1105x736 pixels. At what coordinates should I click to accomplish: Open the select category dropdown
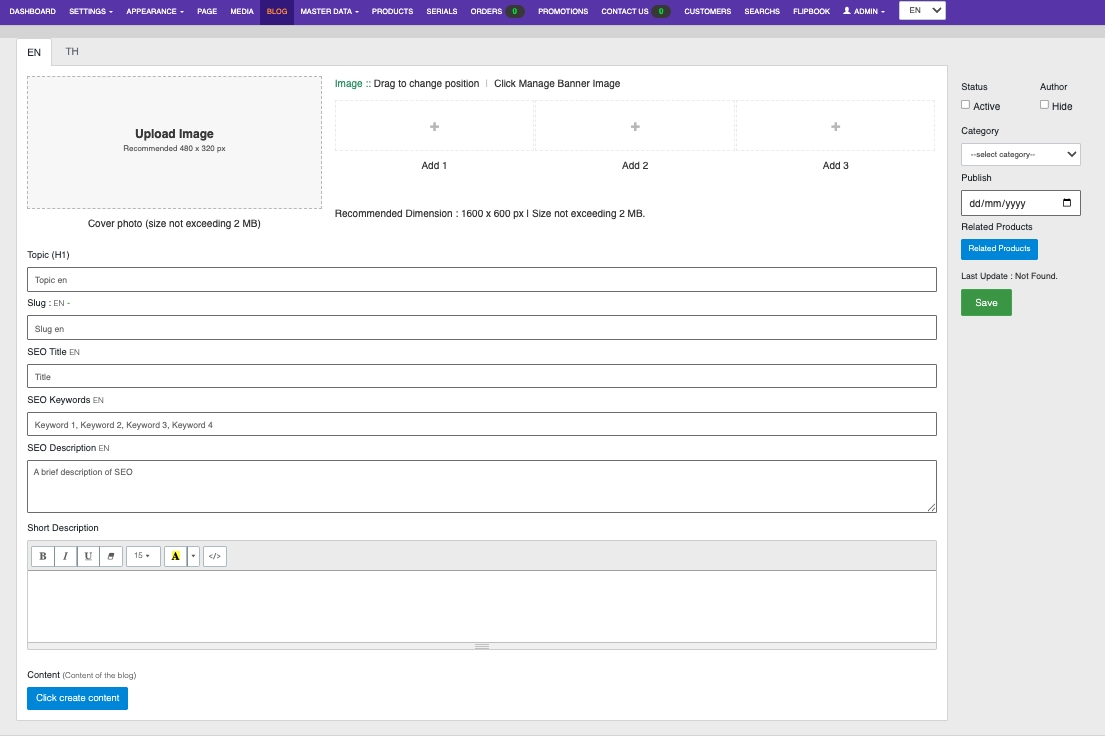[x=1020, y=154]
